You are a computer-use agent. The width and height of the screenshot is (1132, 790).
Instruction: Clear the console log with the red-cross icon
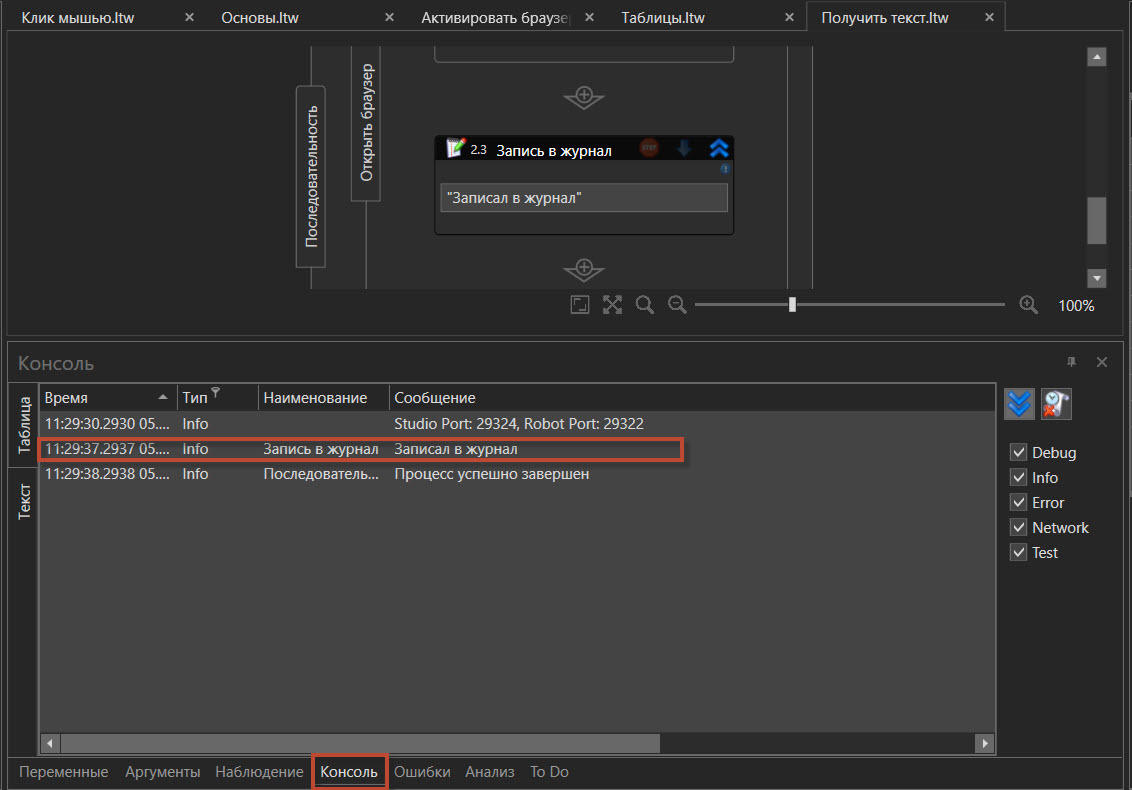pyautogui.click(x=1056, y=404)
